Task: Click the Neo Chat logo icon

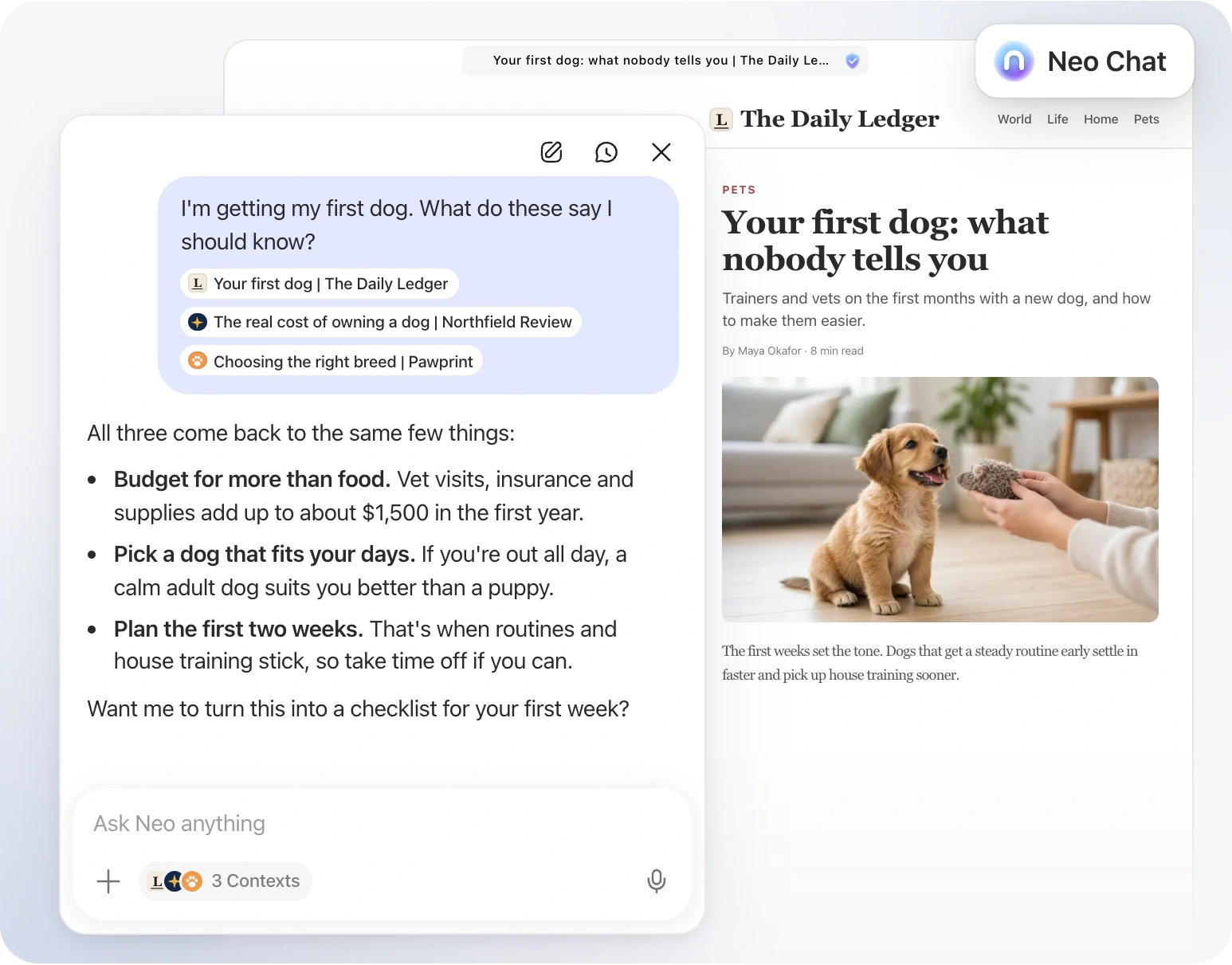Action: pyautogui.click(x=1014, y=61)
